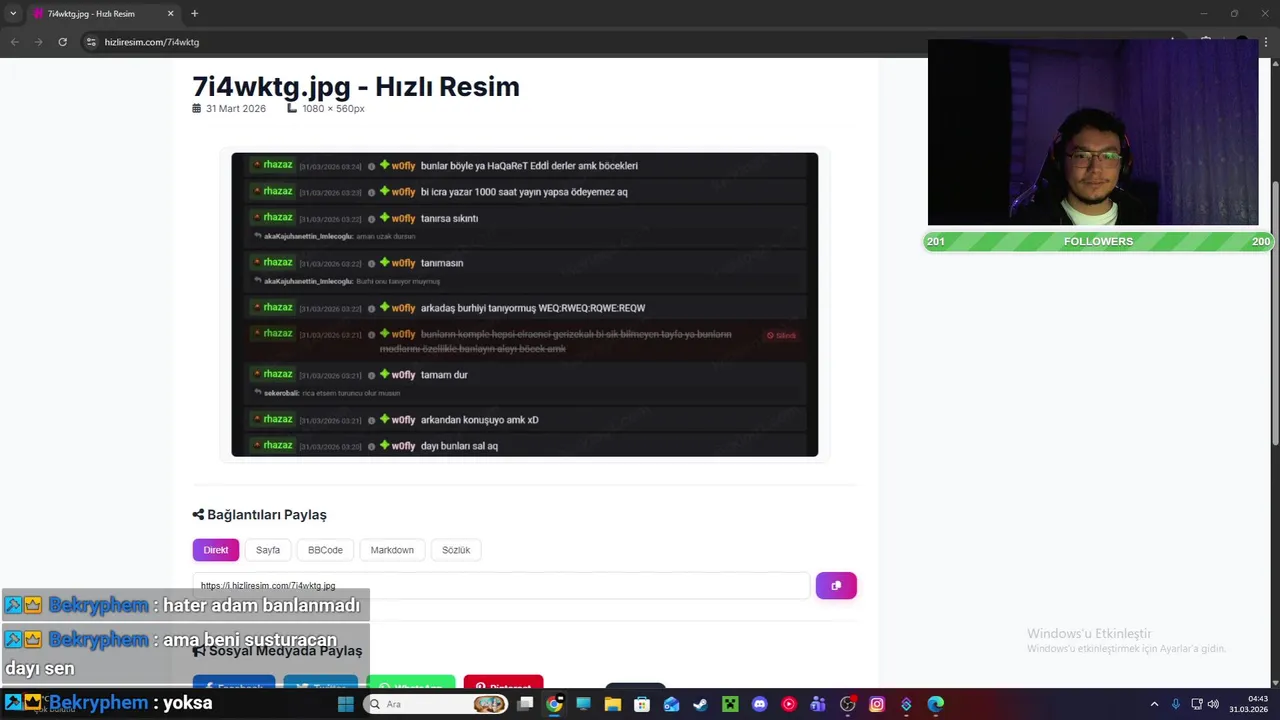Open a new tab with plus icon
Image resolution: width=1280 pixels, height=720 pixels.
click(x=194, y=14)
